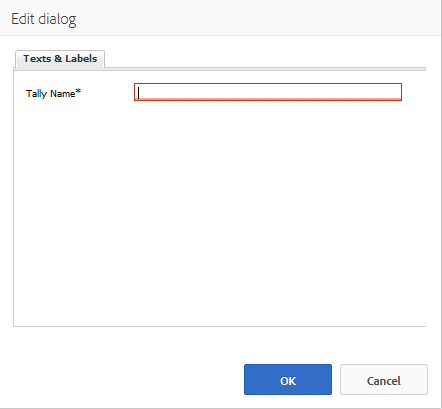
Task: Place cursor in the red-outlined text box
Action: coord(268,92)
